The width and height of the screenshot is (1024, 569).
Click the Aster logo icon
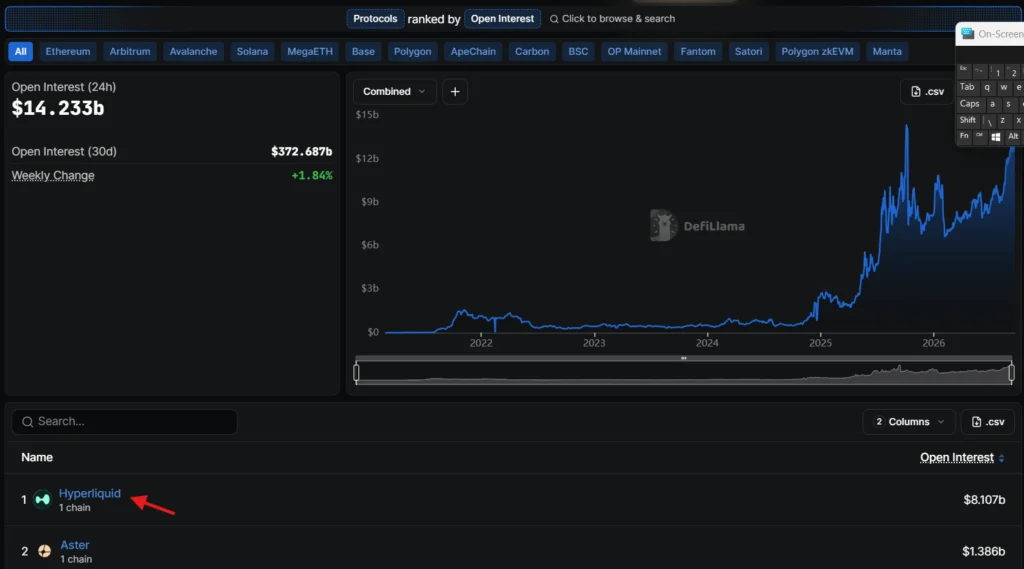pos(44,551)
